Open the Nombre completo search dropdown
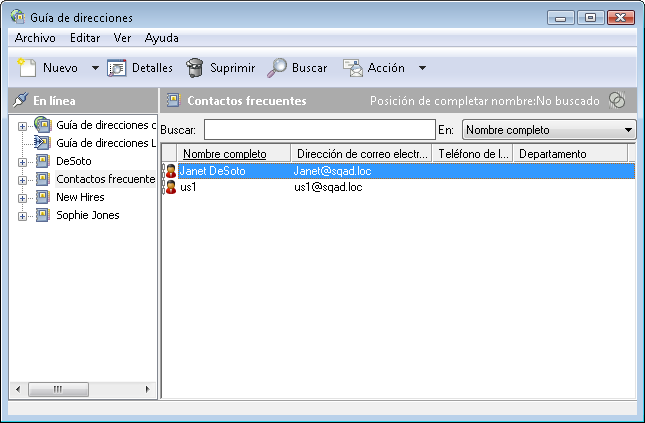This screenshot has width=645, height=423. click(x=549, y=130)
